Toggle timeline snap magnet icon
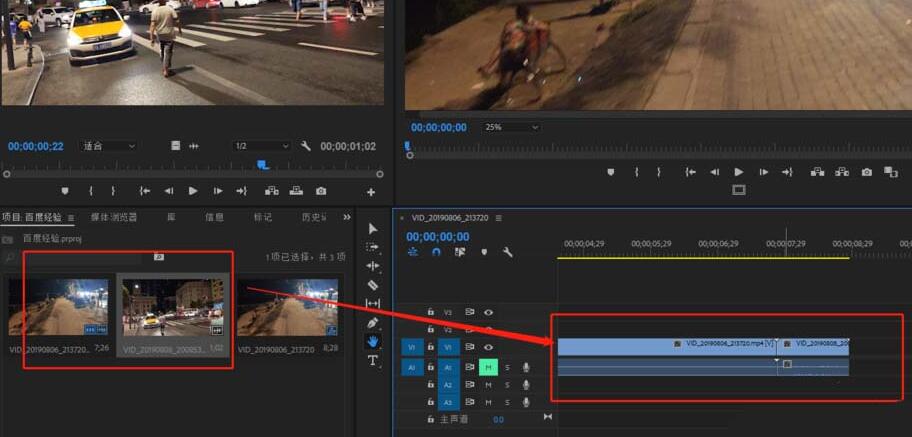 (436, 253)
